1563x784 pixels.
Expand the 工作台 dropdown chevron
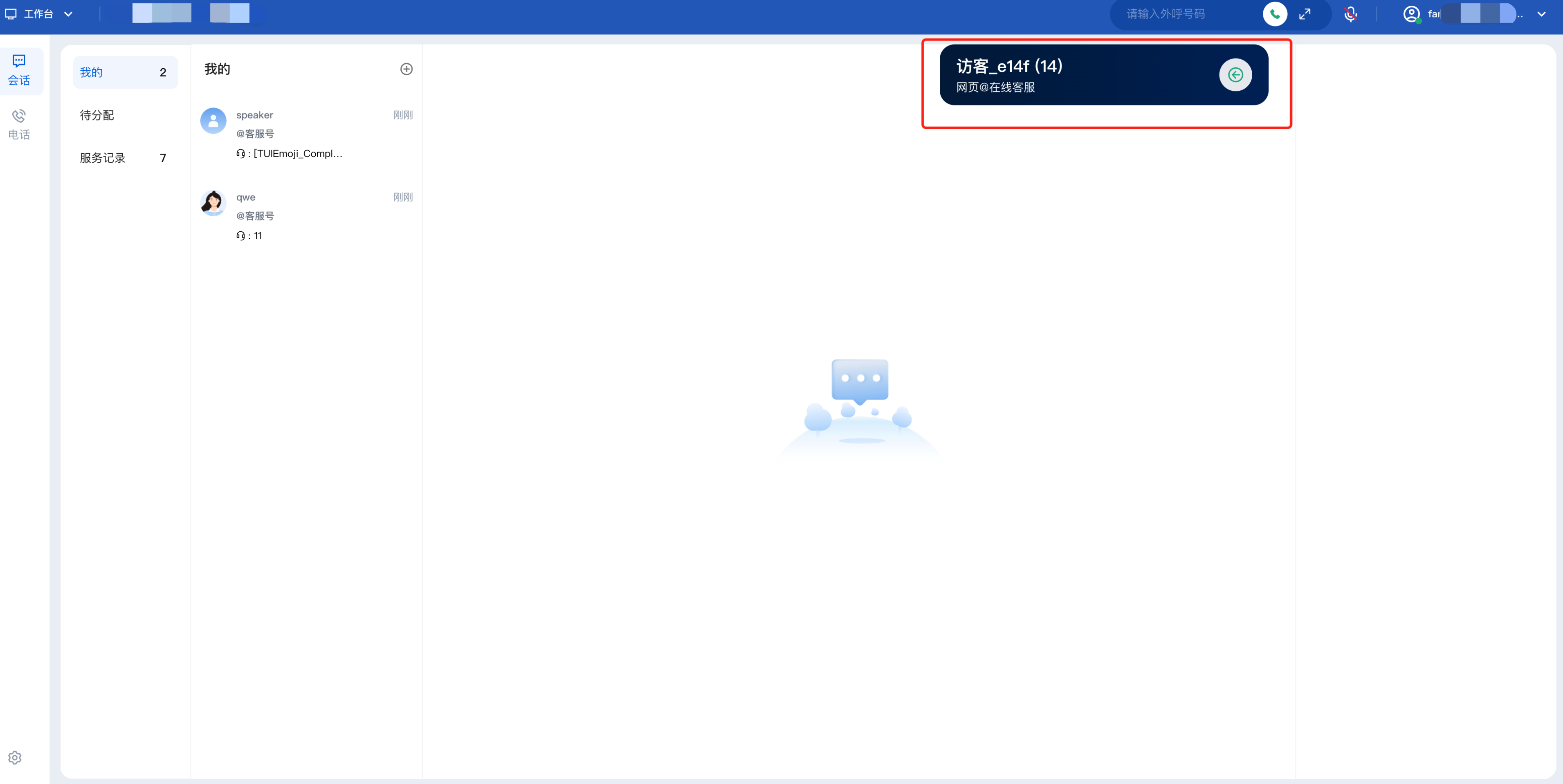[69, 14]
